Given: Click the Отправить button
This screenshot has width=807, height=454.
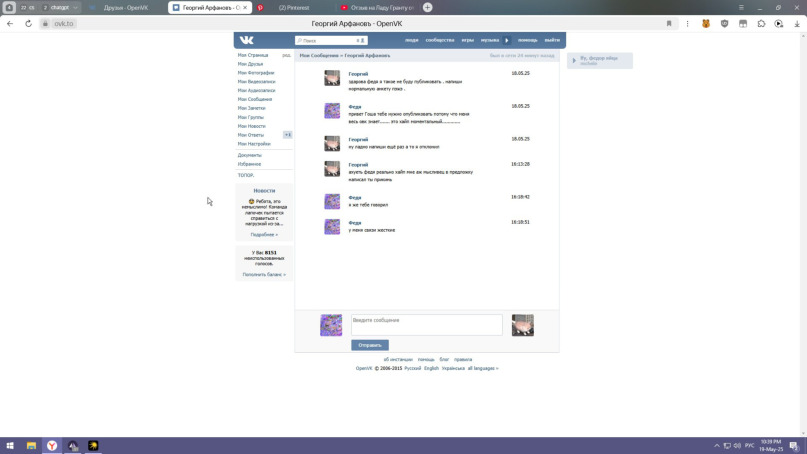Looking at the screenshot, I should tap(370, 345).
